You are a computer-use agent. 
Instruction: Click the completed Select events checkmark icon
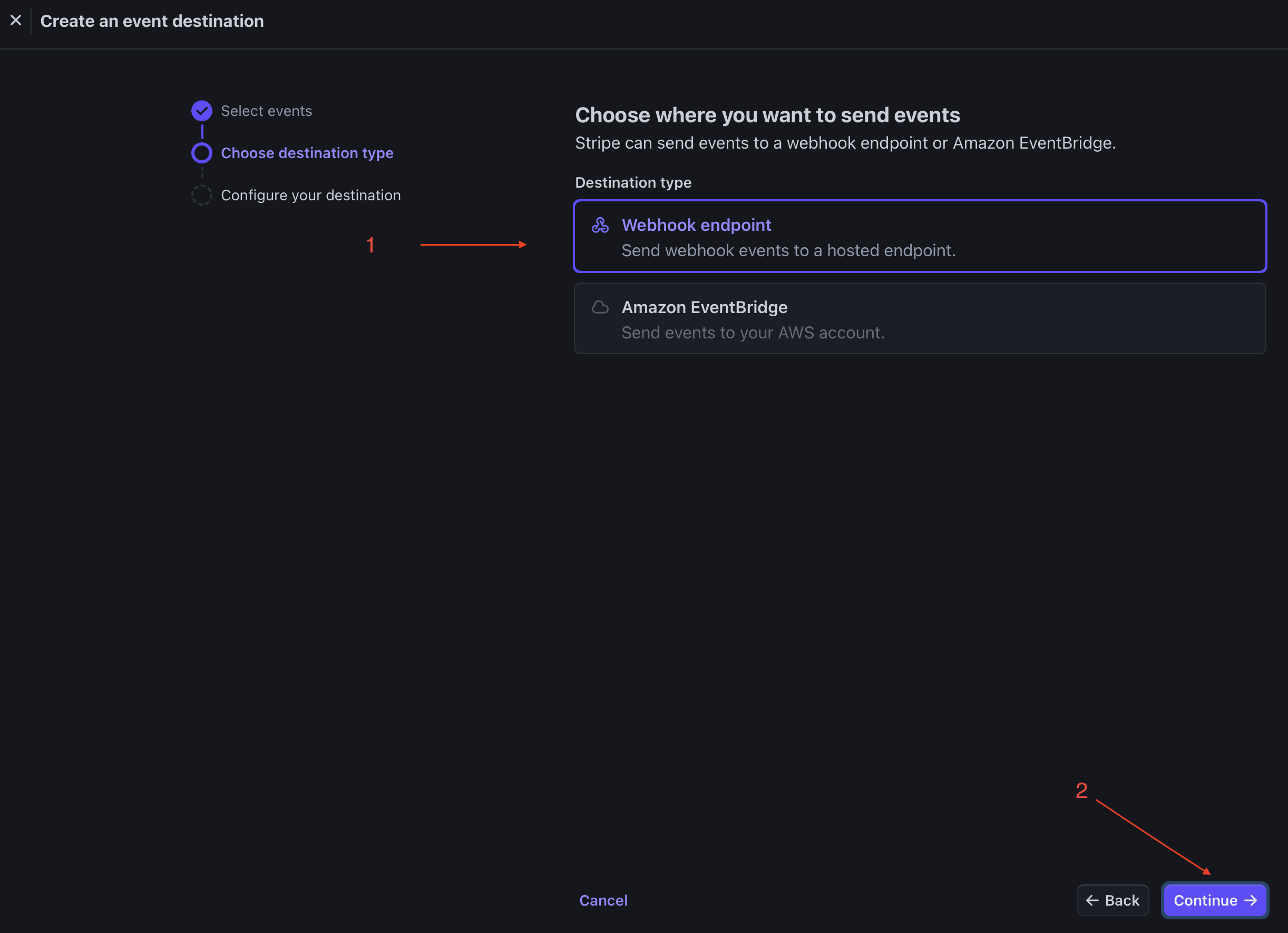[x=202, y=111]
